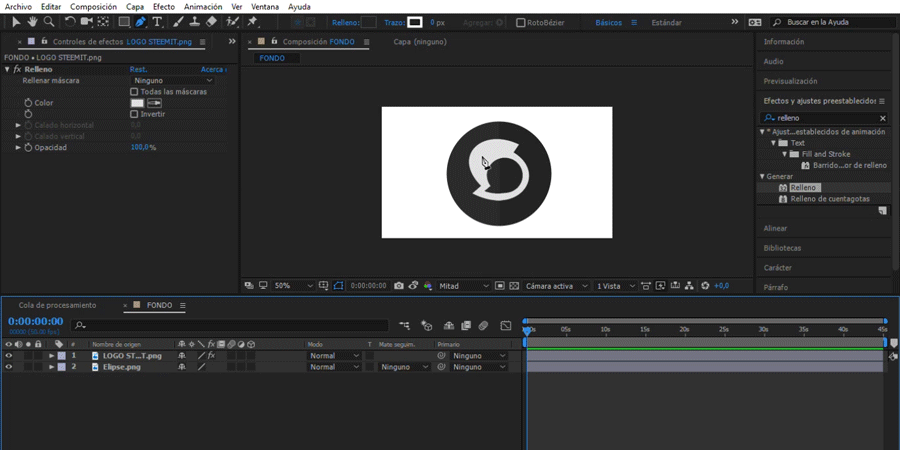Choose the Type text tool
Screen dimensions: 900x450
coord(157,22)
